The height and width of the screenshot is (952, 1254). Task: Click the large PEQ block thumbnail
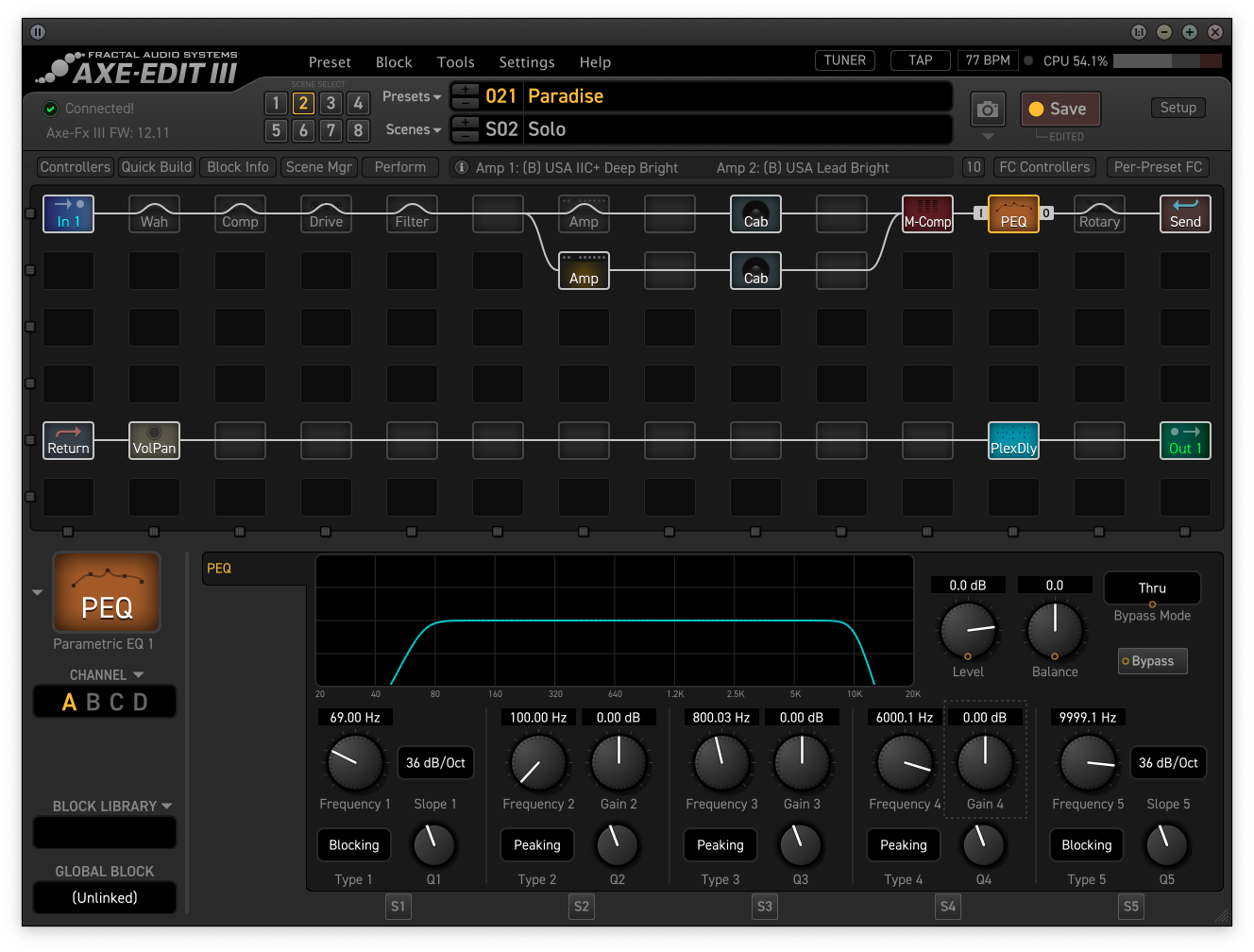click(107, 592)
